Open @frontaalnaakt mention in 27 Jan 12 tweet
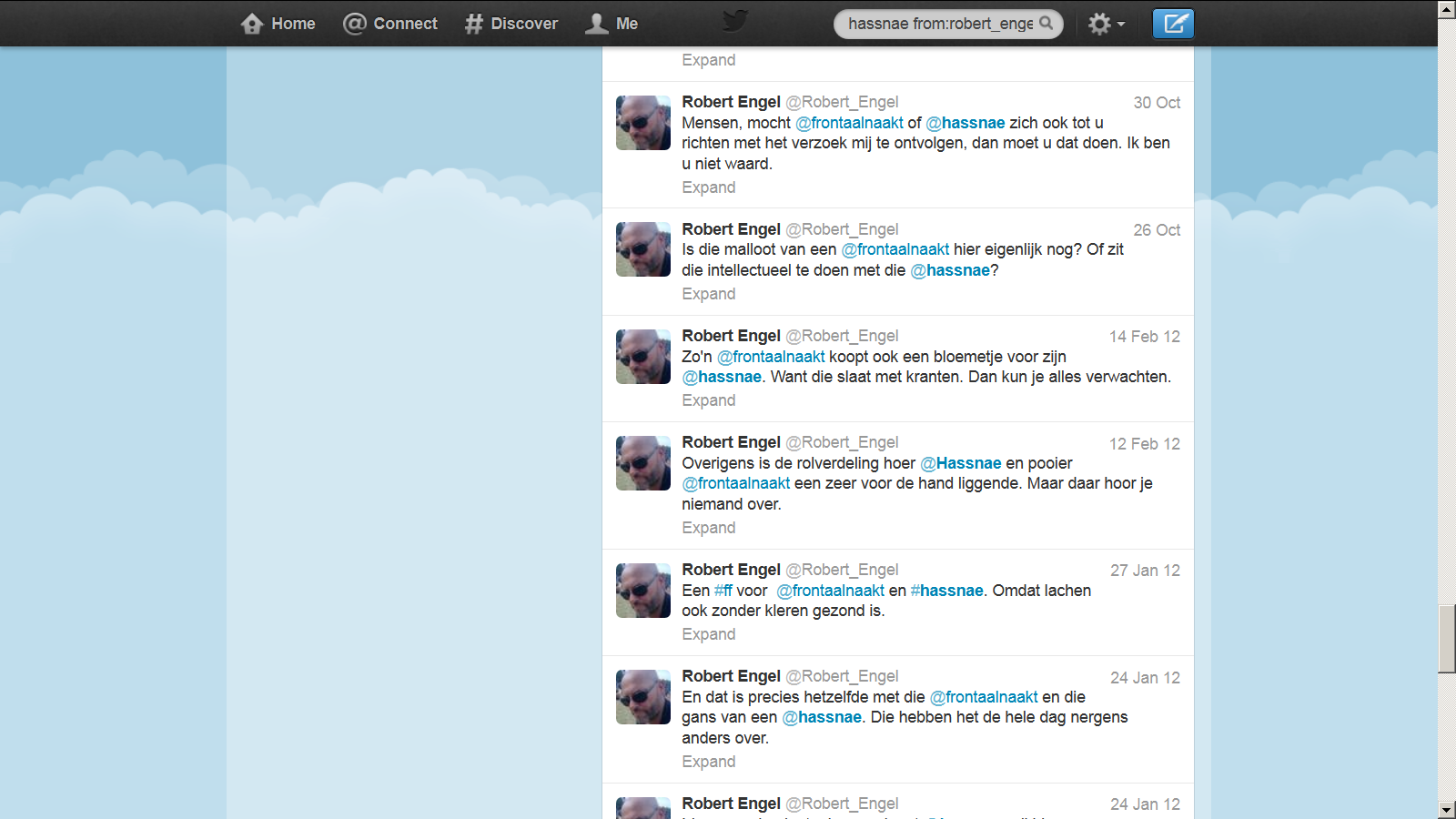Viewport: 1456px width, 819px height. coord(830,591)
